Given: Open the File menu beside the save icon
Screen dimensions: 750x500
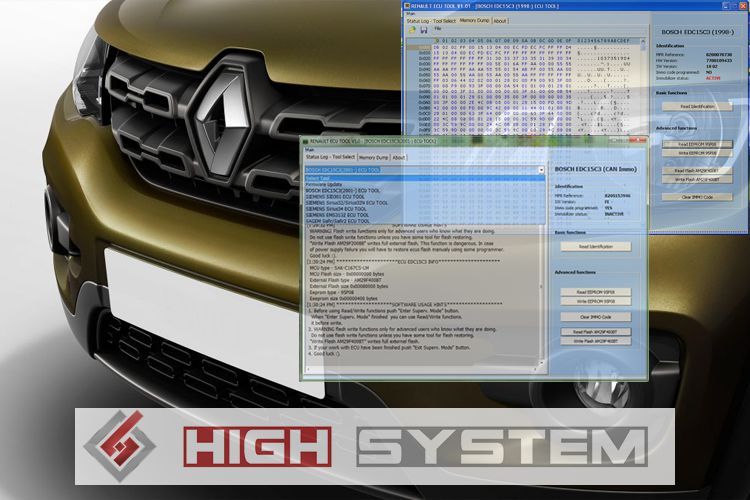Looking at the screenshot, I should pos(437,29).
